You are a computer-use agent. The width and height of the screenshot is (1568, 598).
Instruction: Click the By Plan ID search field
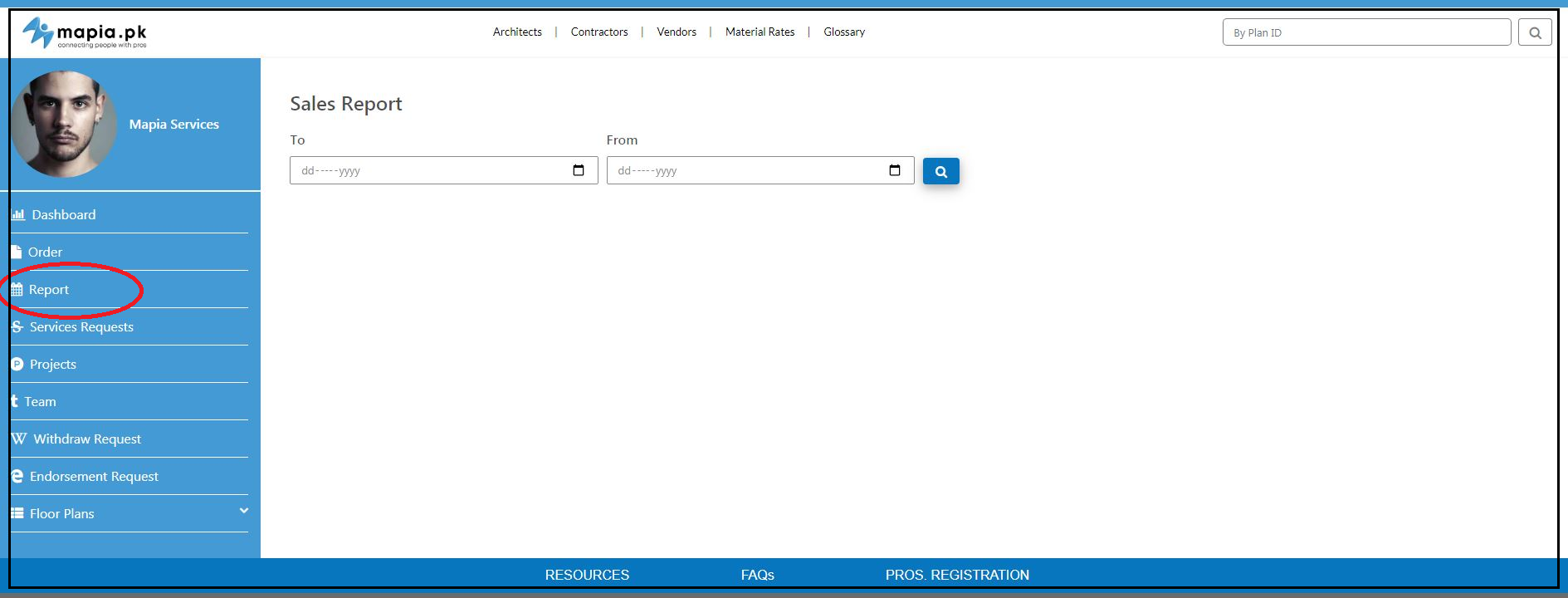(x=1366, y=32)
